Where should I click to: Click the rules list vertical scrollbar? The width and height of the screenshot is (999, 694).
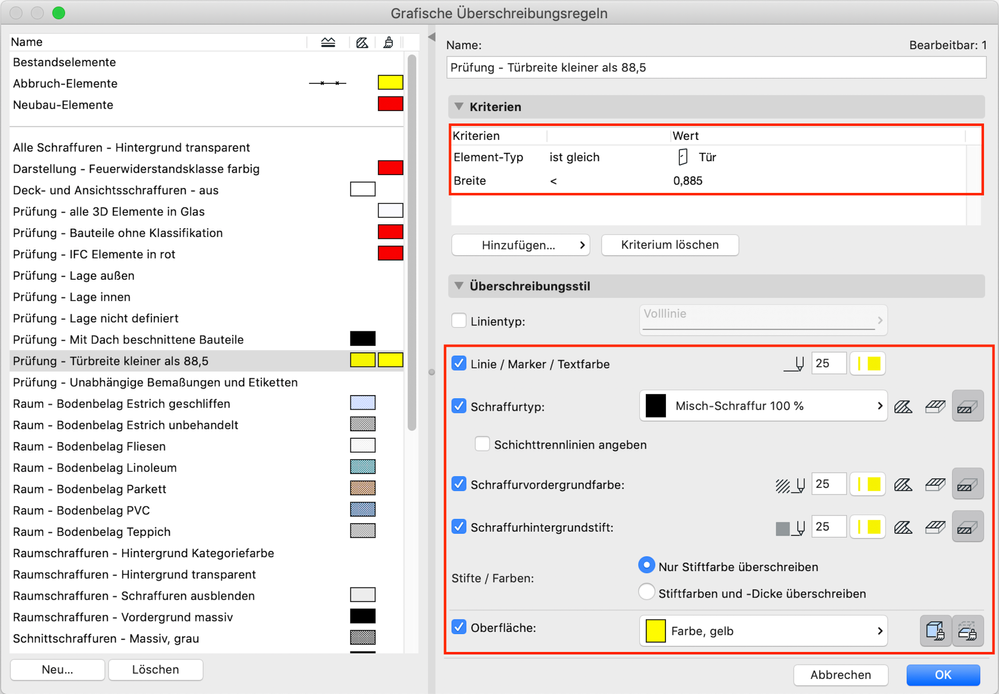(412, 242)
